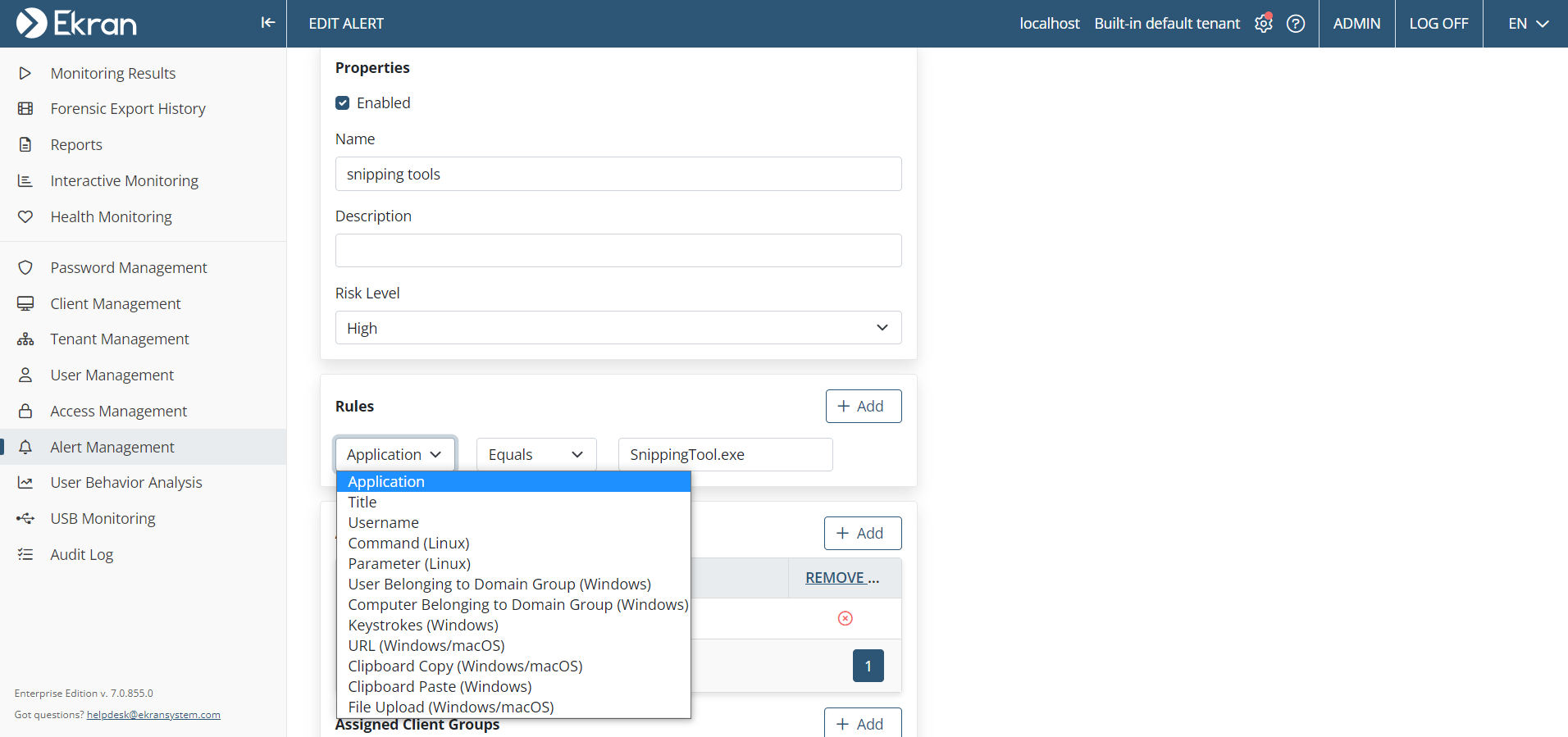Uncheck the Enabled checkbox
The image size is (1568, 737).
coord(343,102)
